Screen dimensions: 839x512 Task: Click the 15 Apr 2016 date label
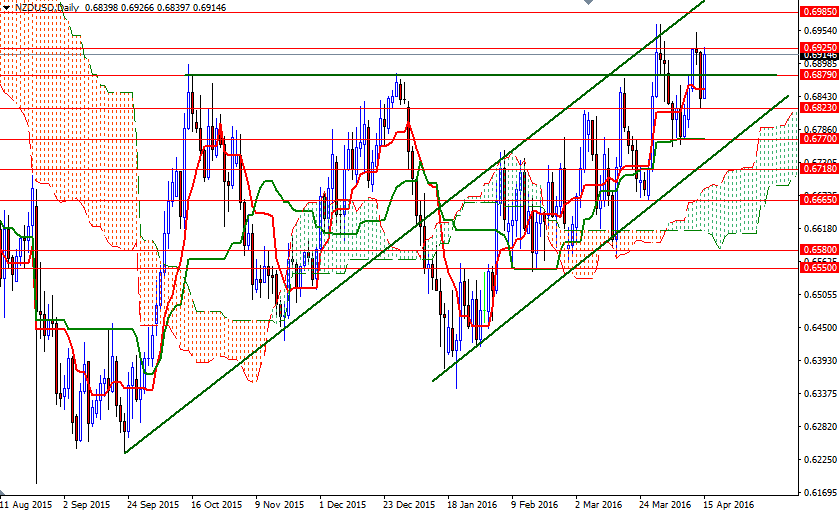pyautogui.click(x=728, y=505)
